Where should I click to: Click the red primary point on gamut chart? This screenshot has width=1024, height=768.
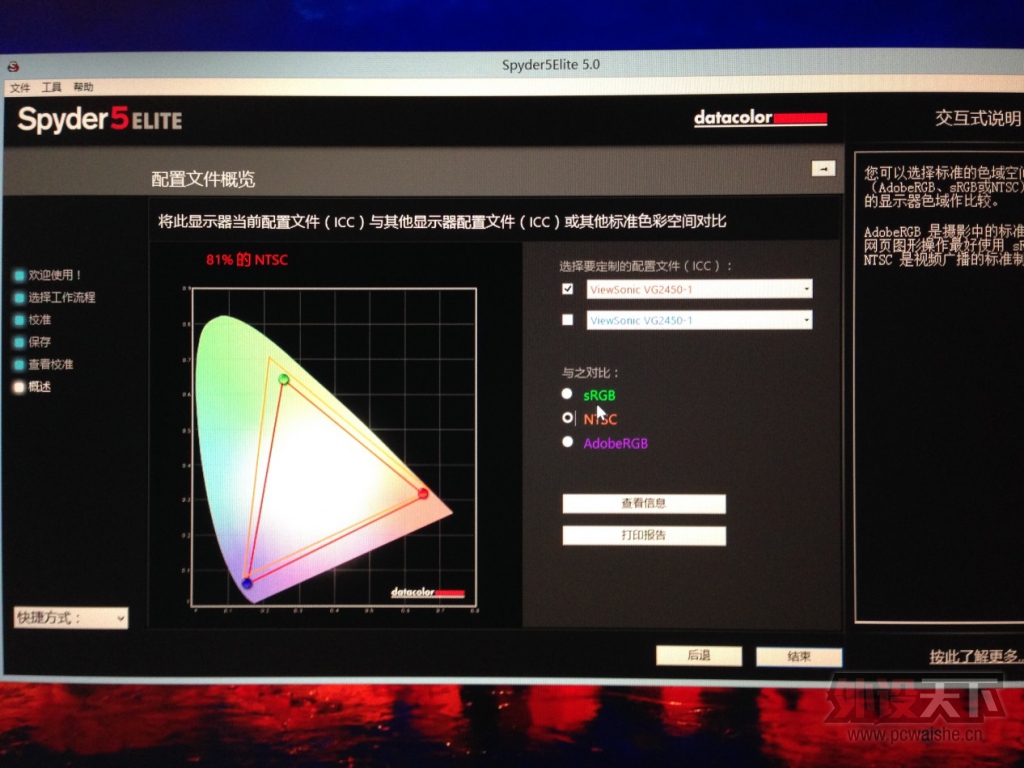coord(423,494)
